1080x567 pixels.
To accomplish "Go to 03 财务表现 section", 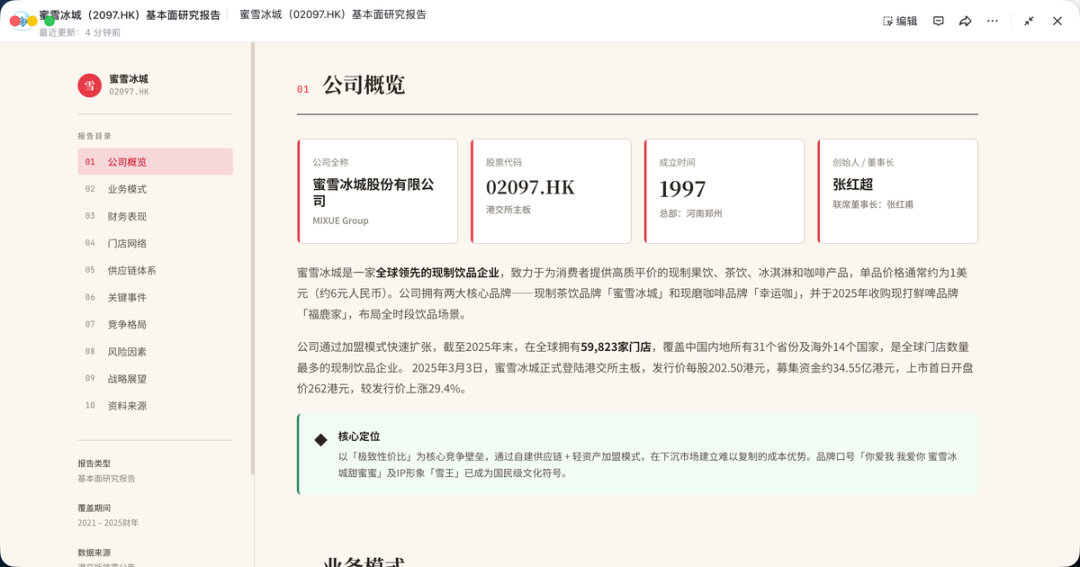I will 155,216.
